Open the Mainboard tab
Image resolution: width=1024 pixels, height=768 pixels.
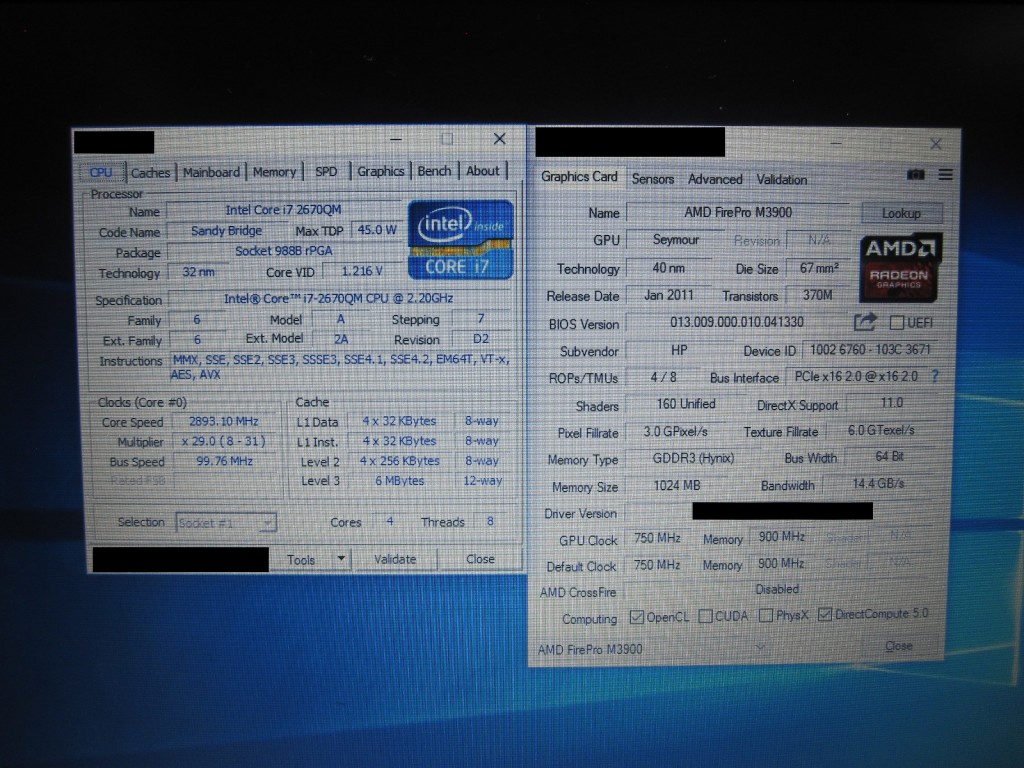211,172
